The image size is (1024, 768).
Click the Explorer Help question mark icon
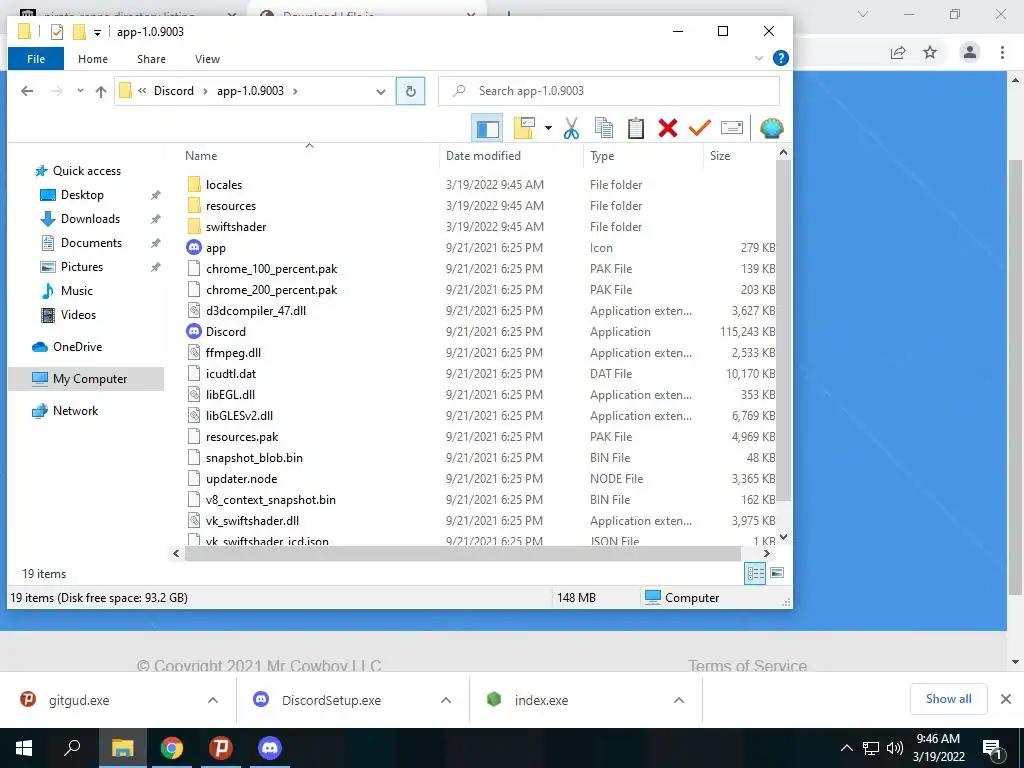click(780, 58)
